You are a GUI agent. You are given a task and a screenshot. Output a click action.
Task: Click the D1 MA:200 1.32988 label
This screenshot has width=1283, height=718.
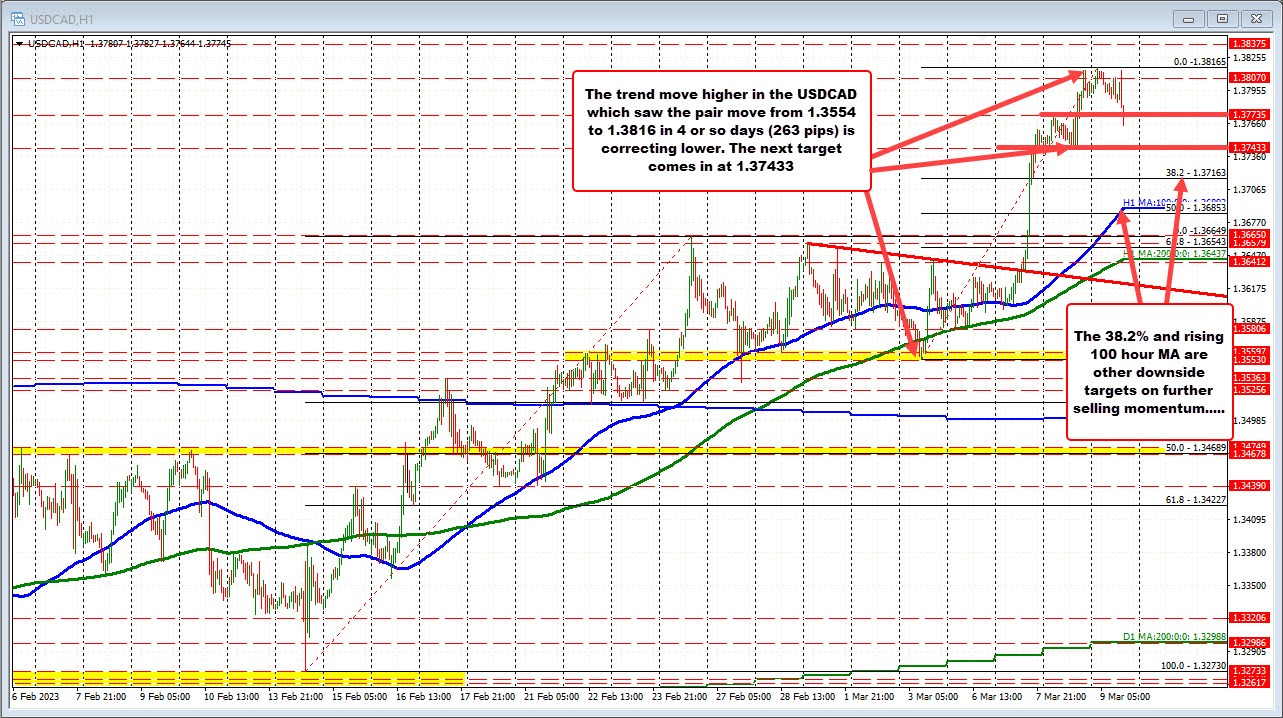pyautogui.click(x=1175, y=637)
